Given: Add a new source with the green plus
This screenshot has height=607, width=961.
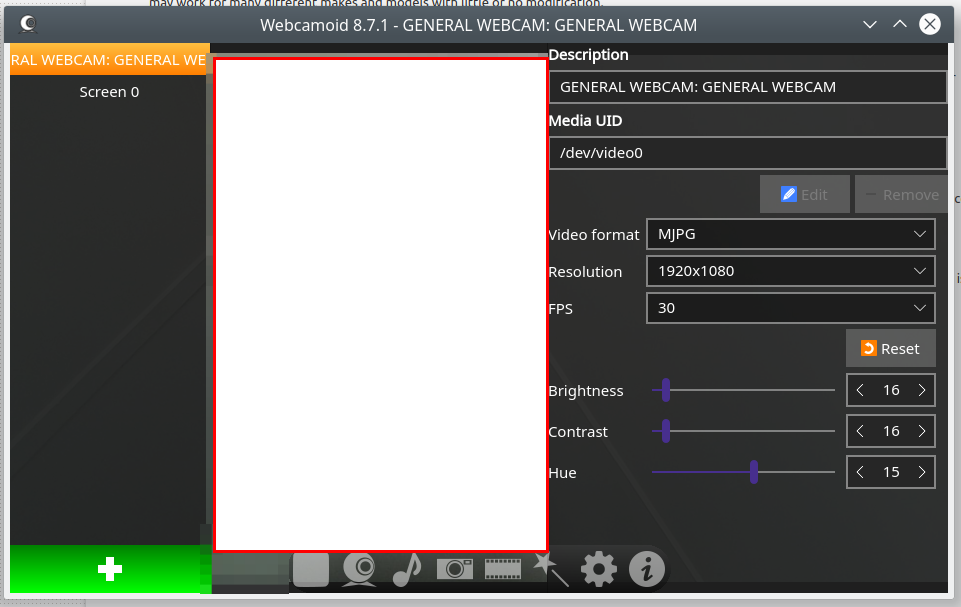Looking at the screenshot, I should (108, 569).
